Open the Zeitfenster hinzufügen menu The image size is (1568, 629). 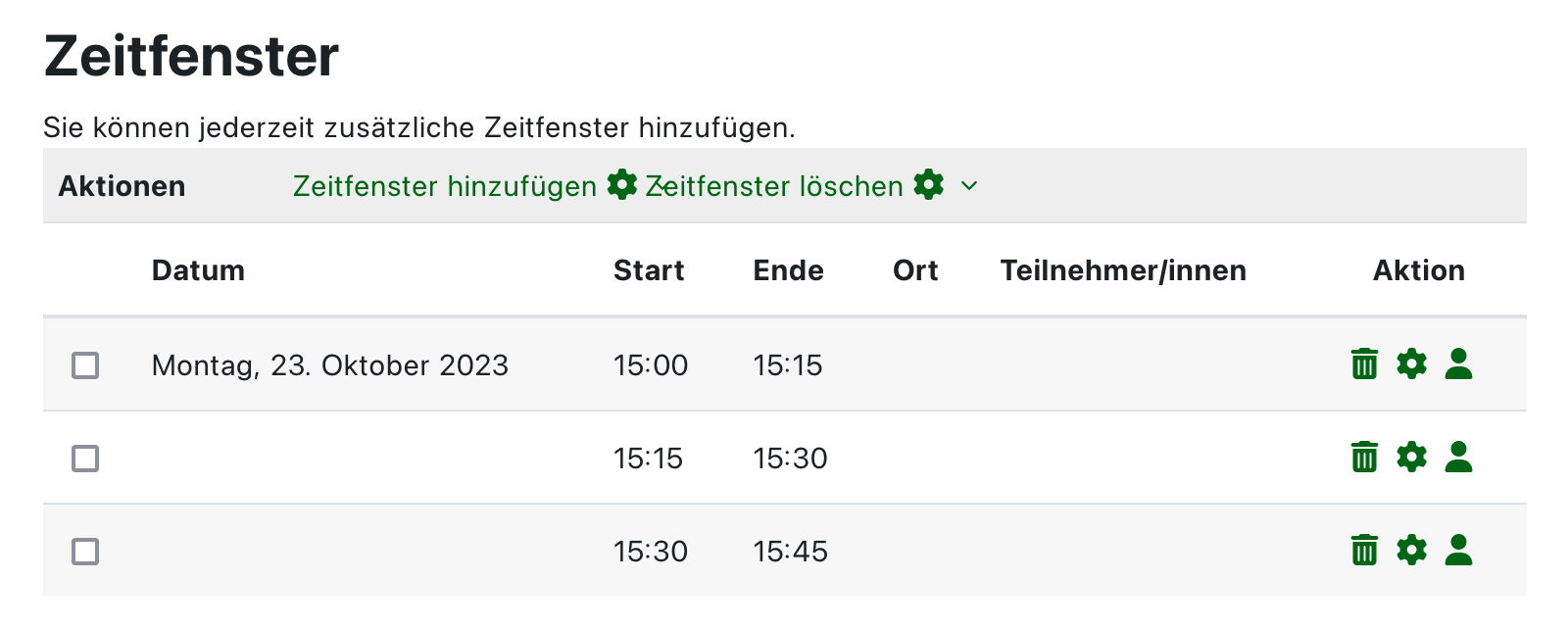tap(445, 186)
